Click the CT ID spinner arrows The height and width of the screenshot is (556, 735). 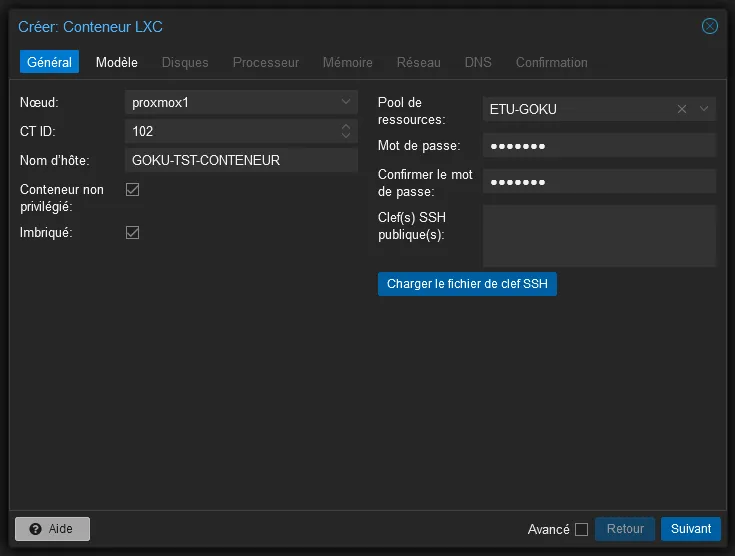[346, 131]
